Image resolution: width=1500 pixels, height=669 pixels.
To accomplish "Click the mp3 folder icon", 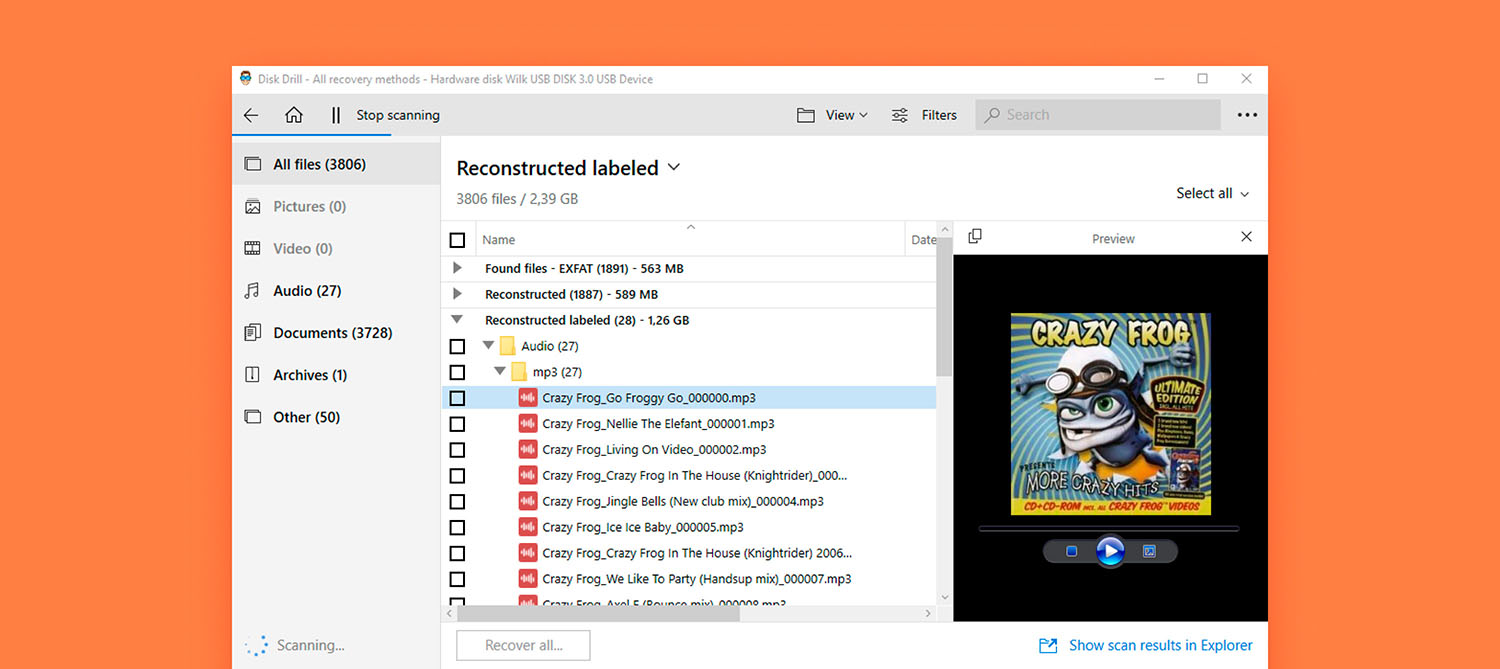I will pos(519,372).
